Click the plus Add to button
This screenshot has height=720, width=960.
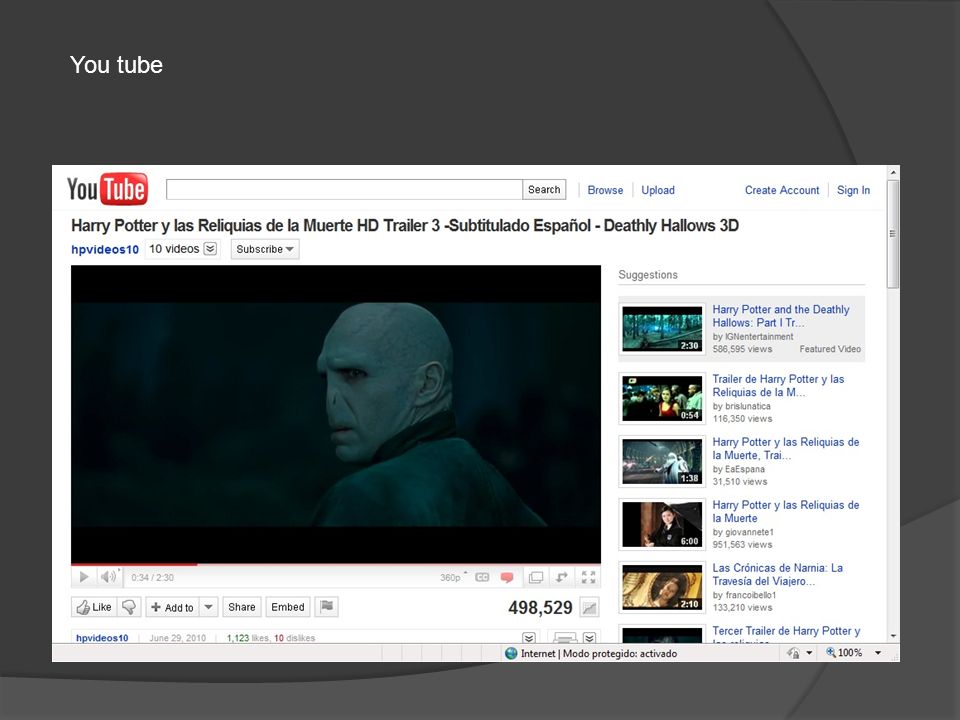(172, 607)
